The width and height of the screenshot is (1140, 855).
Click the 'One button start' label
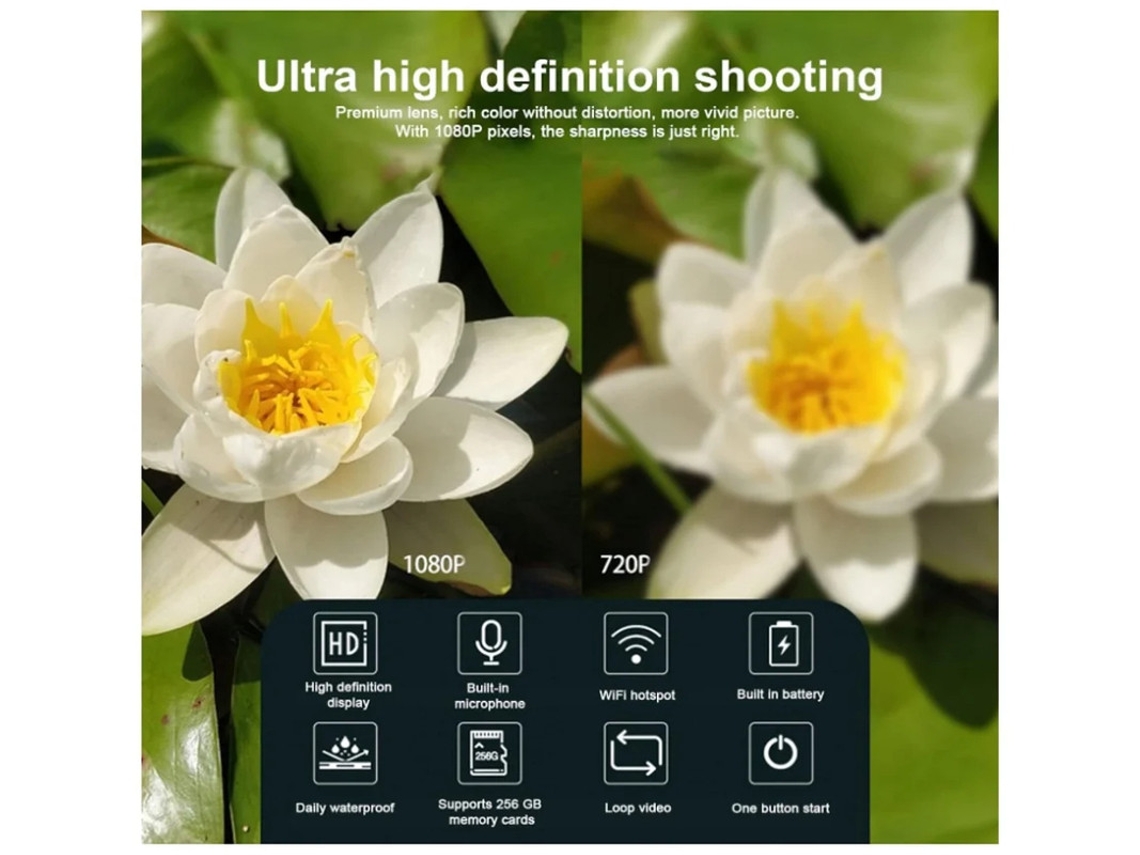pyautogui.click(x=780, y=808)
